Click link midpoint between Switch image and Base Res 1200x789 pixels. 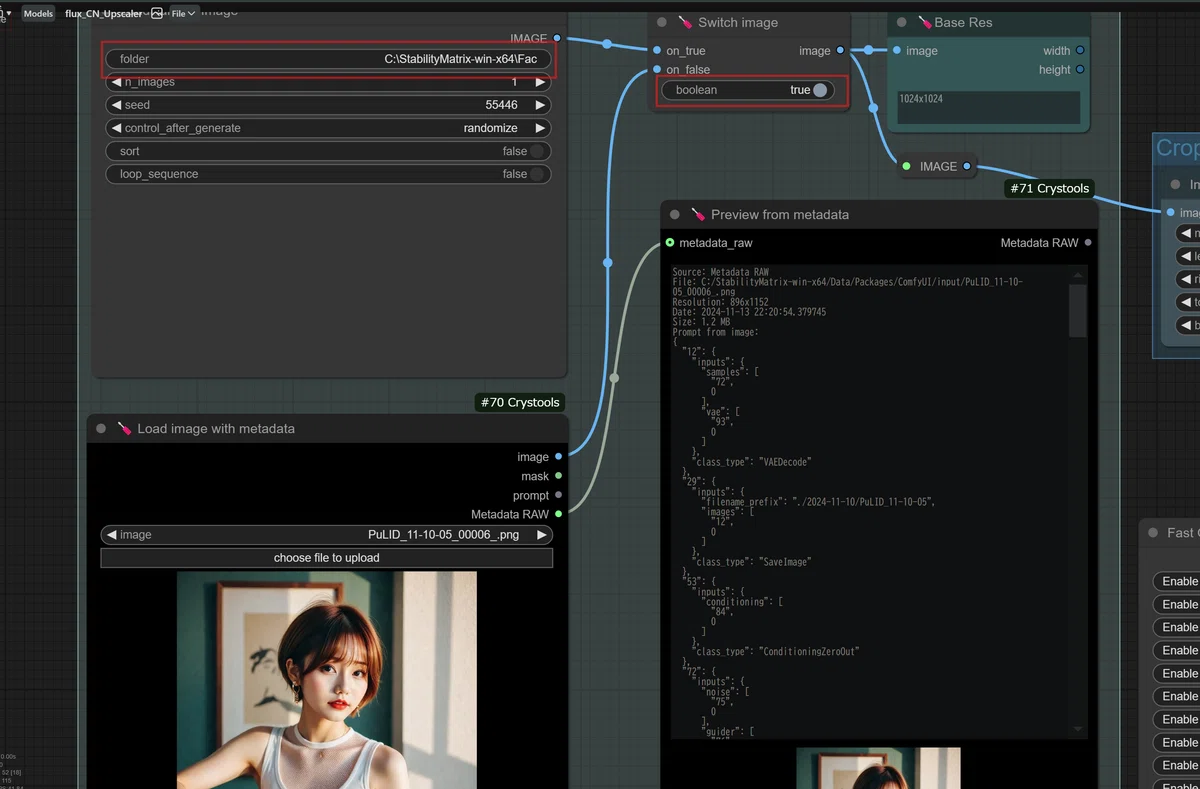tap(868, 50)
